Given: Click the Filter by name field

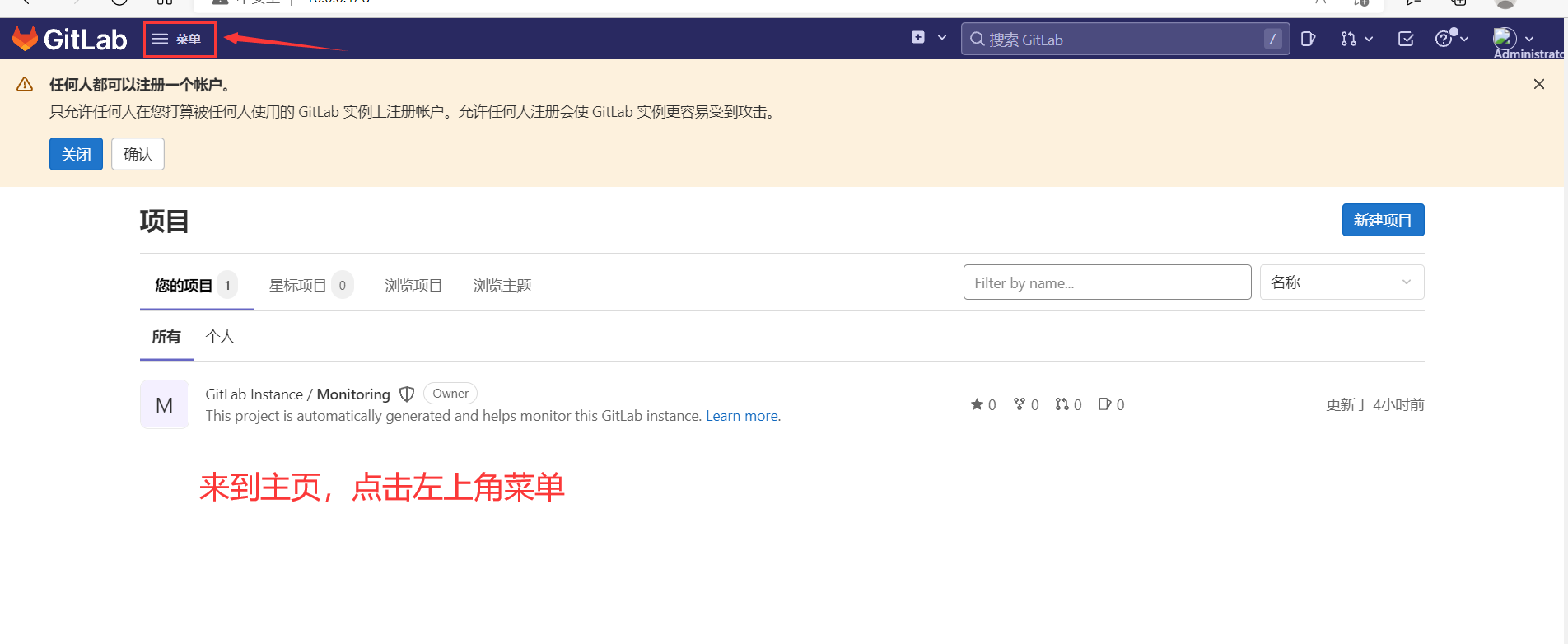Looking at the screenshot, I should (x=1107, y=282).
